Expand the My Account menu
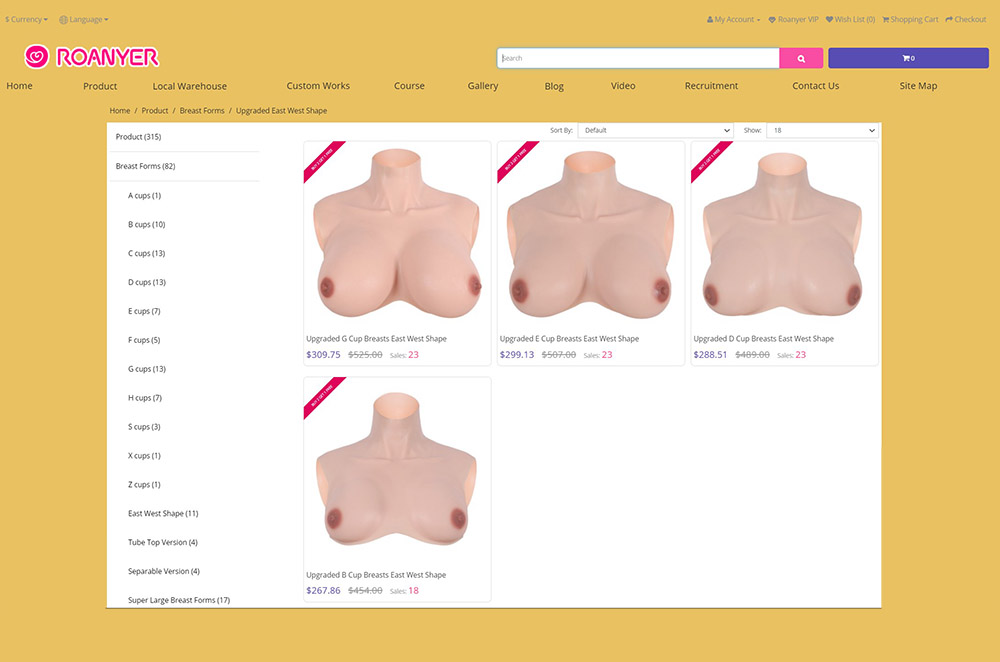1000x662 pixels. 733,19
